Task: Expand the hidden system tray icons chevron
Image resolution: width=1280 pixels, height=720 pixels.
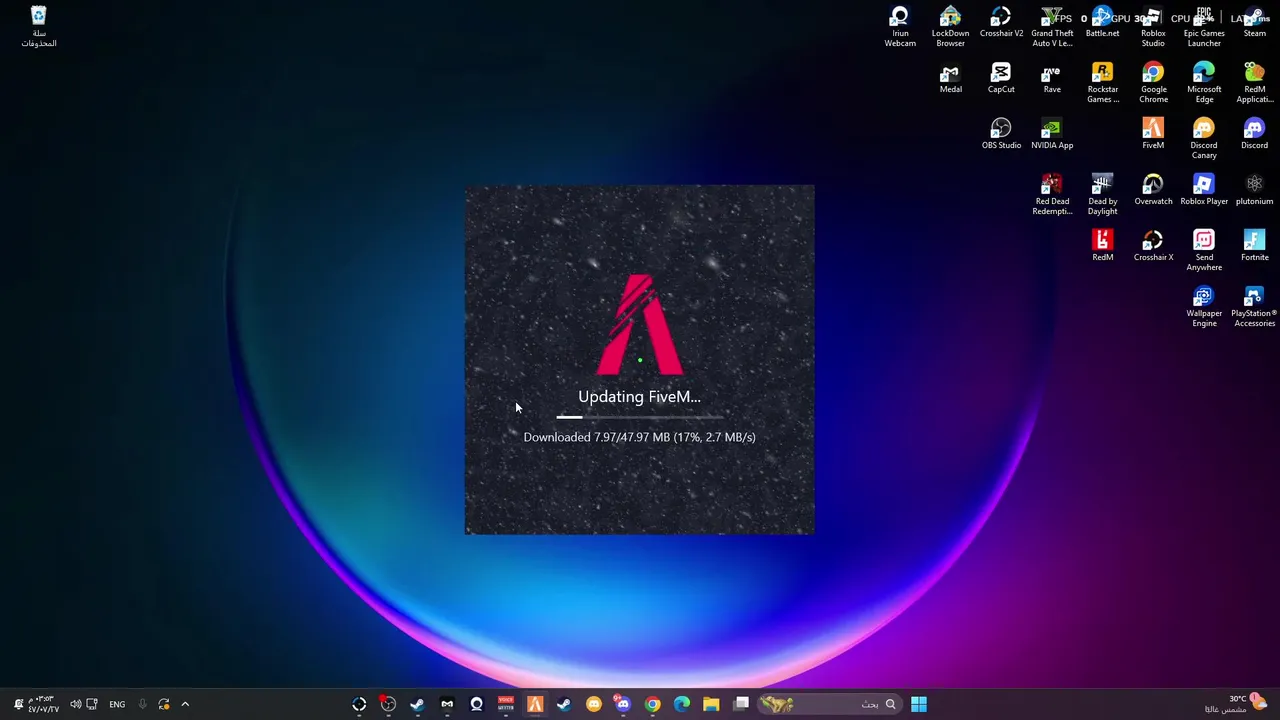Action: coord(185,704)
